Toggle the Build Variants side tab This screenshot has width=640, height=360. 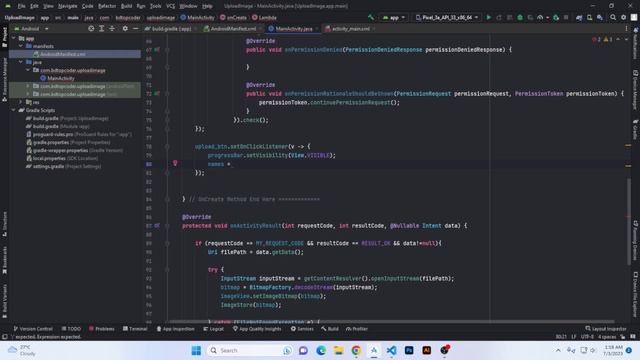4,301
